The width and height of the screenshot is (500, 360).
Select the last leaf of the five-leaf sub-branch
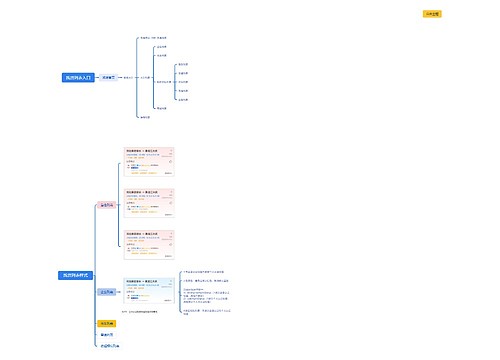point(183,100)
